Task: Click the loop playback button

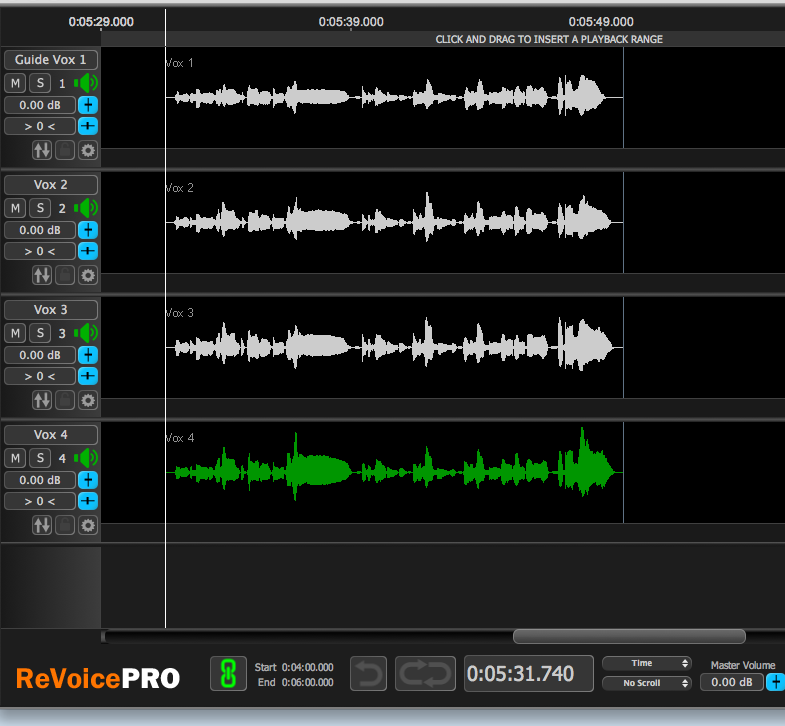Action: pyautogui.click(x=425, y=674)
